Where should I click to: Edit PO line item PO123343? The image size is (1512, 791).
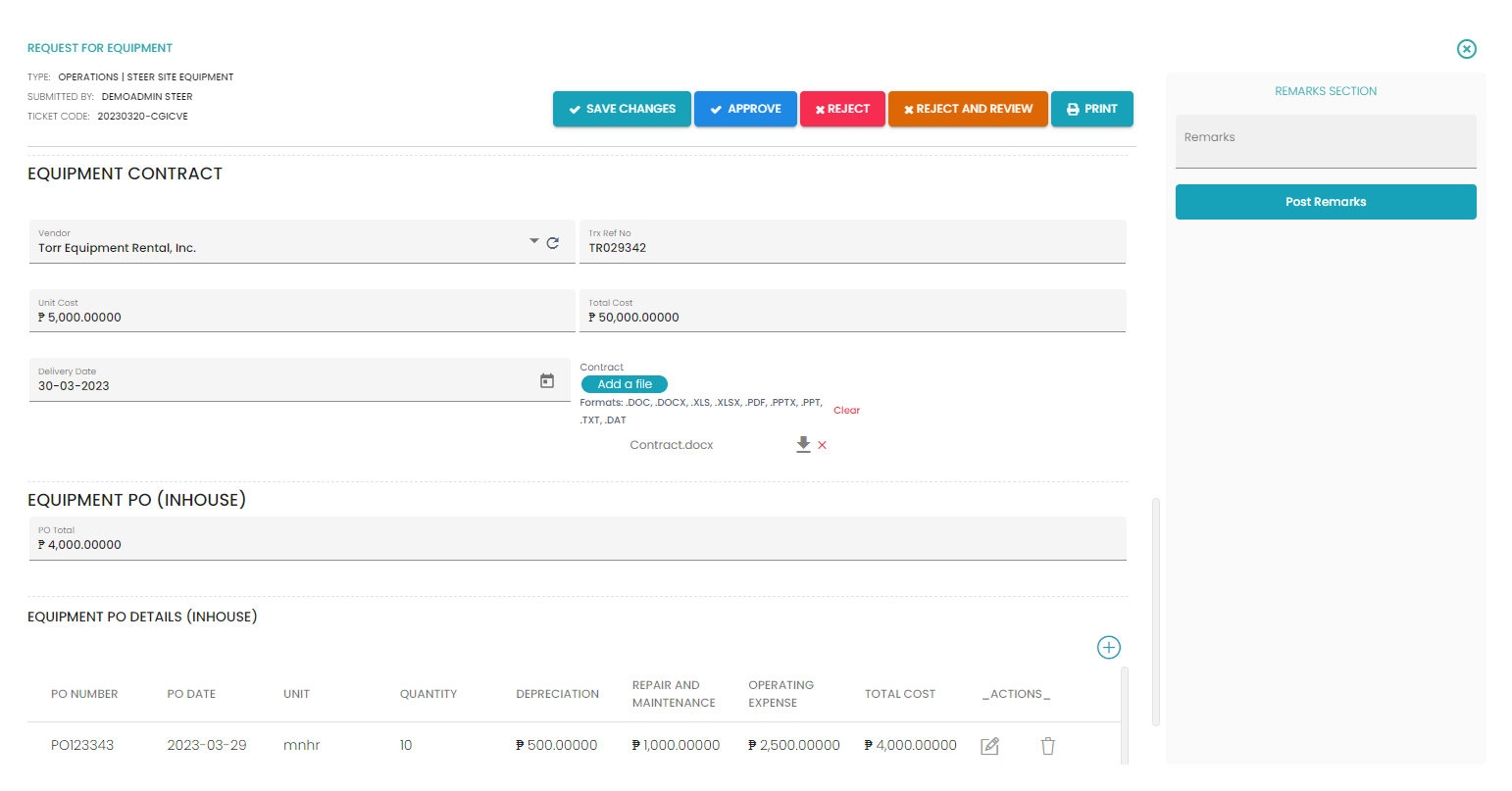coord(989,745)
